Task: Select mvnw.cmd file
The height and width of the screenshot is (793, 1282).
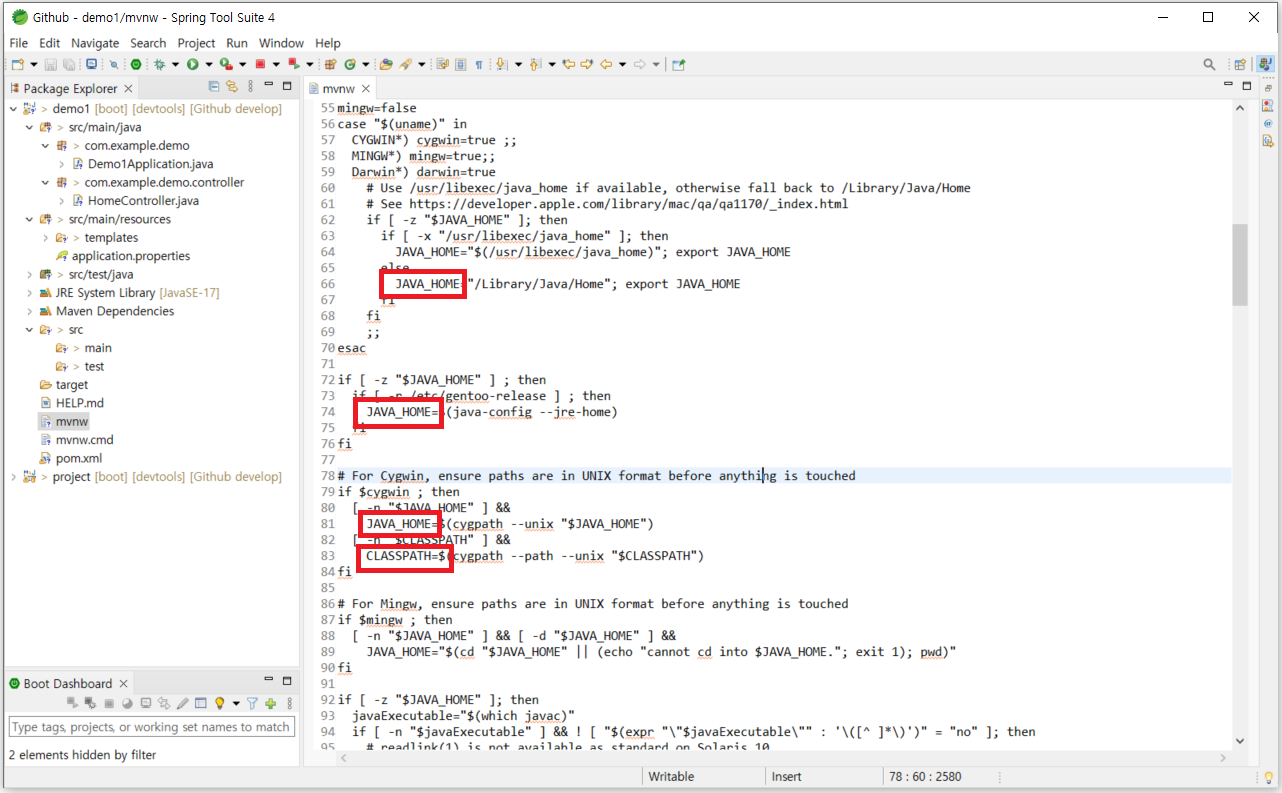Action: pyautogui.click(x=76, y=440)
